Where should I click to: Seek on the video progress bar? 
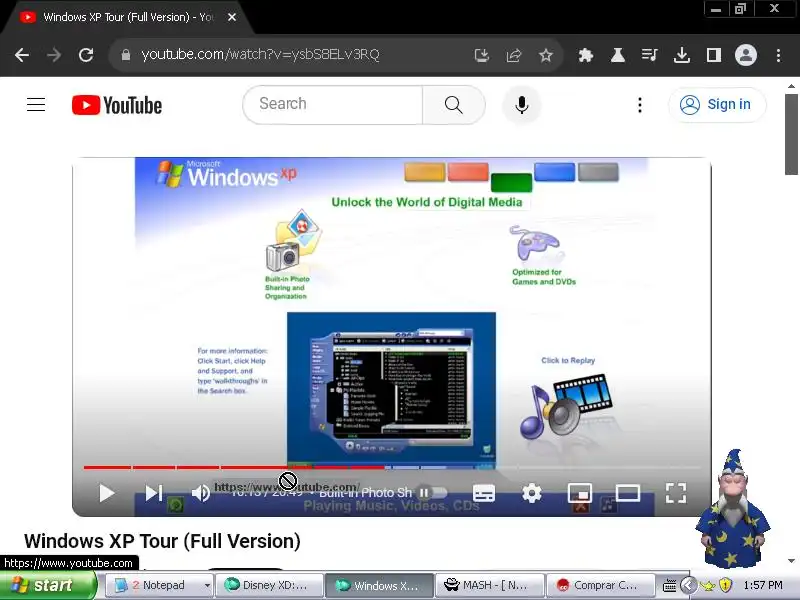pos(392,467)
